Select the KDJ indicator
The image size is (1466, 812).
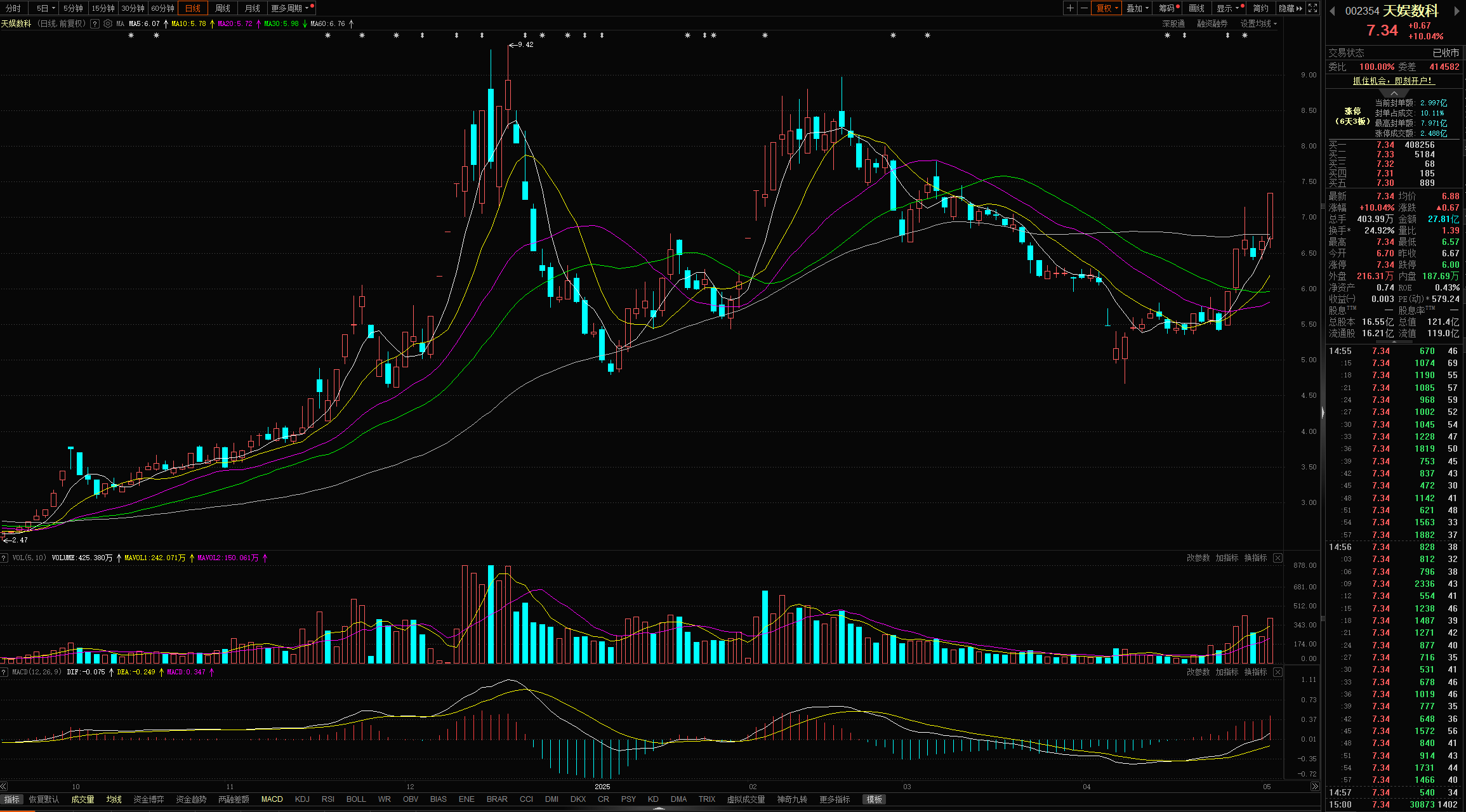pos(302,799)
